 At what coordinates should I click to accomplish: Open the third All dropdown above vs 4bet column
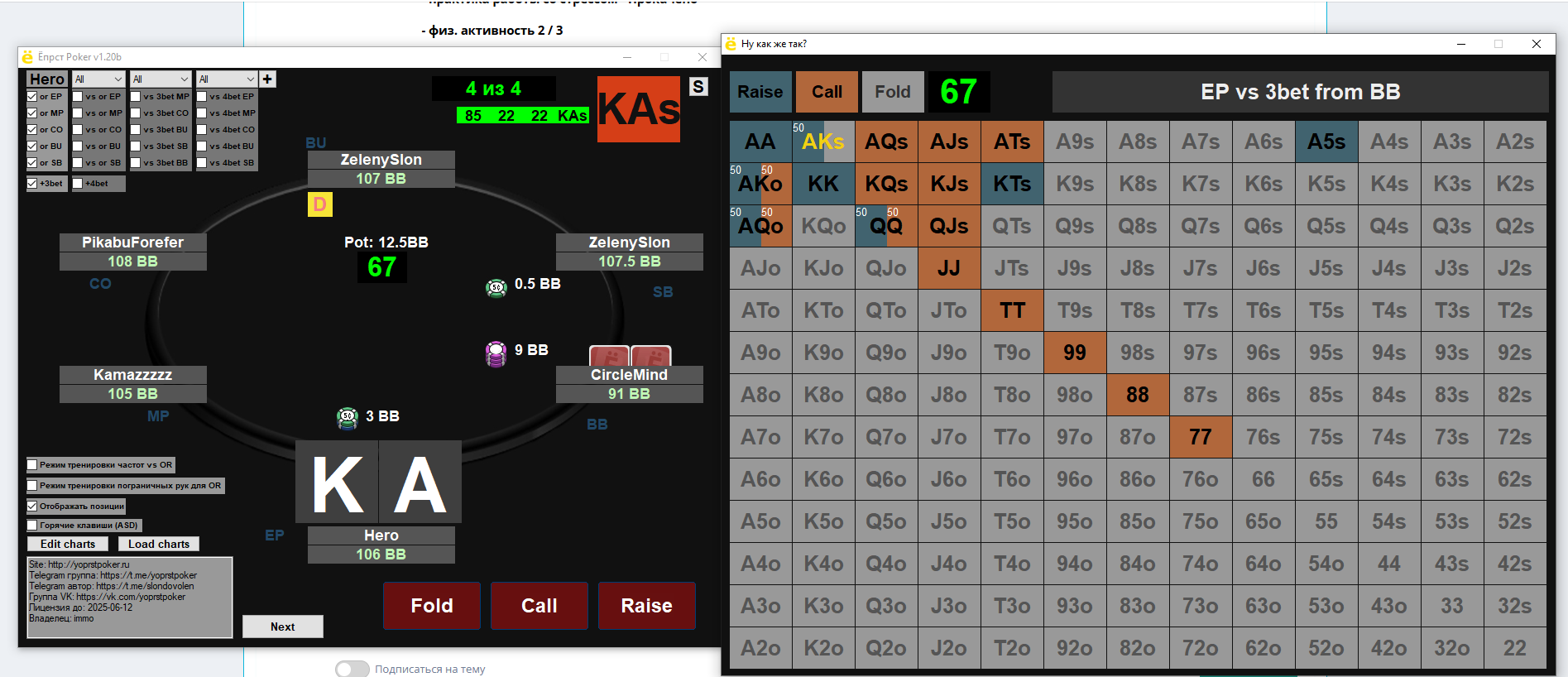(x=227, y=79)
